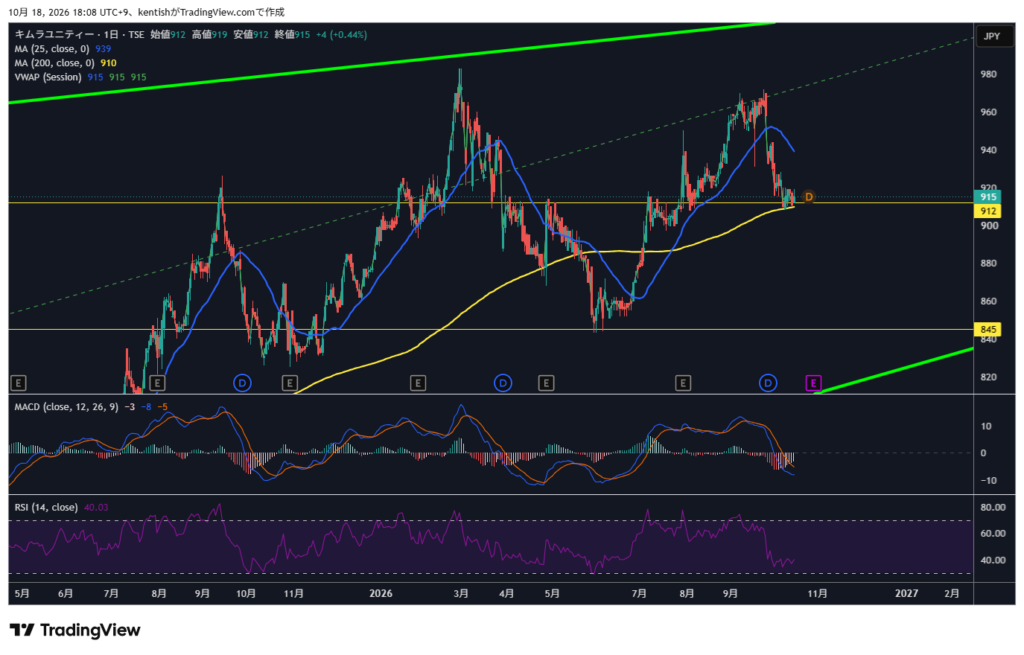This screenshot has width=1024, height=655.
Task: Select the thick green upper channel trend line
Action: tap(392, 63)
